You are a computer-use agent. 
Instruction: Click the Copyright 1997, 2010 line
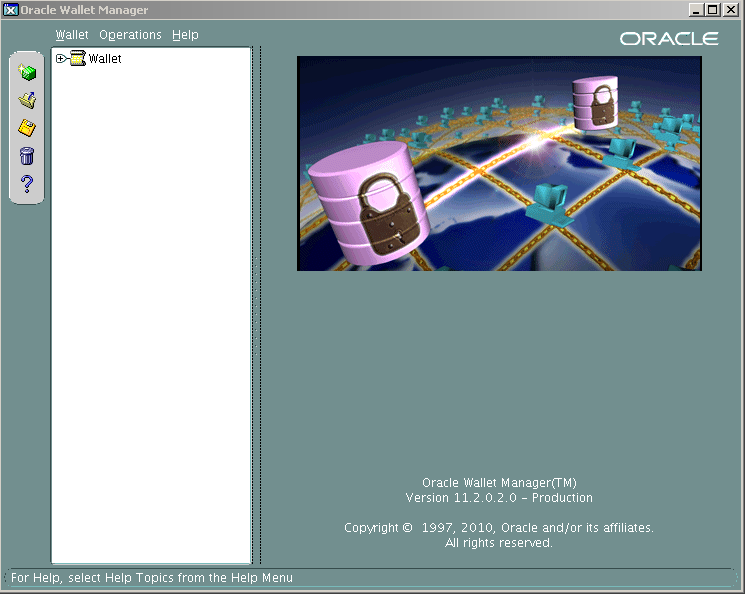point(499,527)
